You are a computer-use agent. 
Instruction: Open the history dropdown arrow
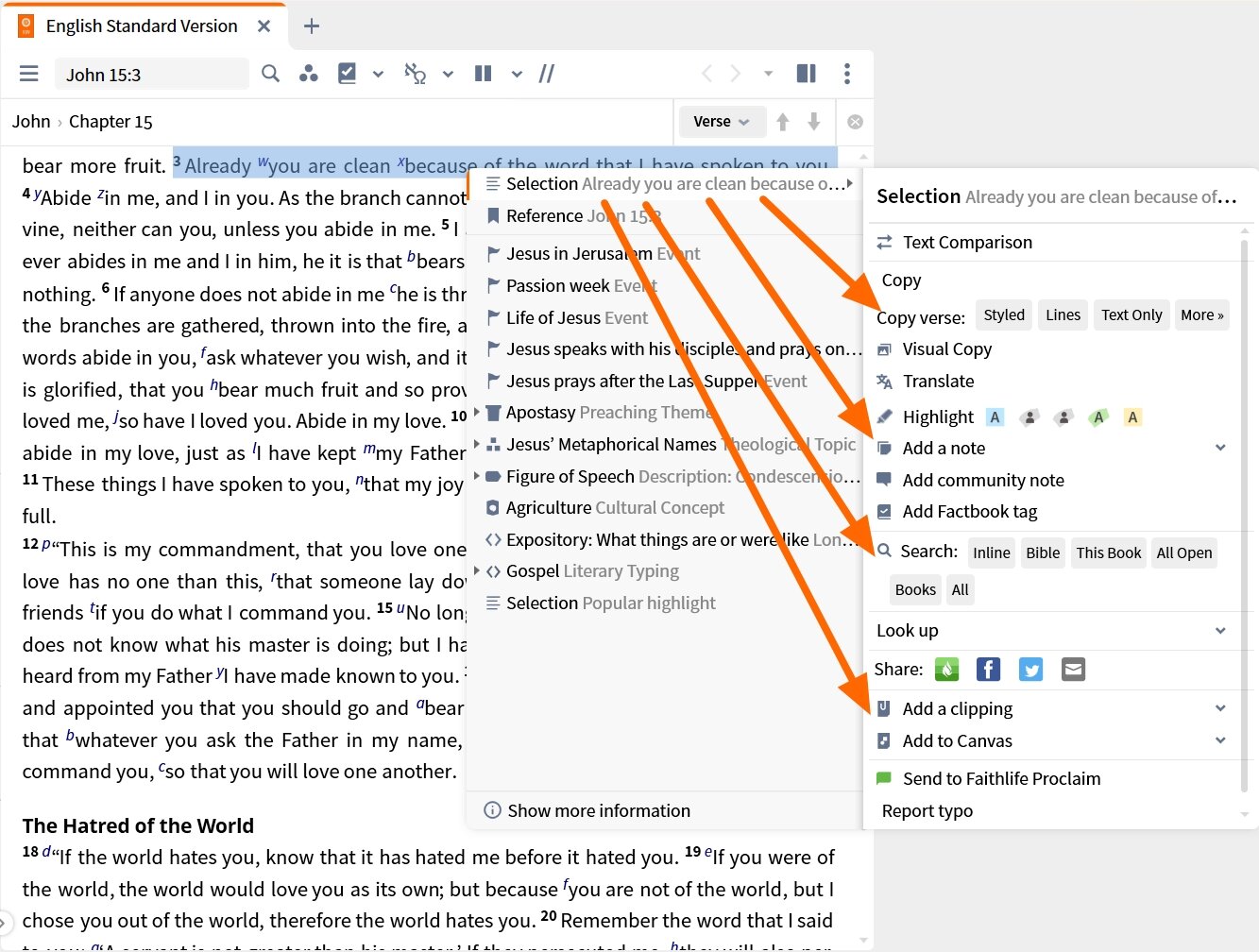(768, 74)
